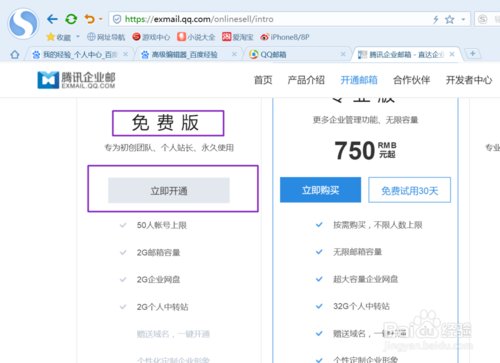This screenshot has height=363, width=500.
Task: Go to 首页 in site navigation
Action: point(263,80)
